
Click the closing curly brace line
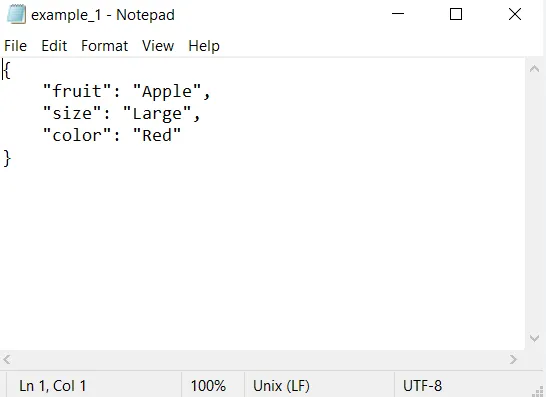click(x=7, y=158)
